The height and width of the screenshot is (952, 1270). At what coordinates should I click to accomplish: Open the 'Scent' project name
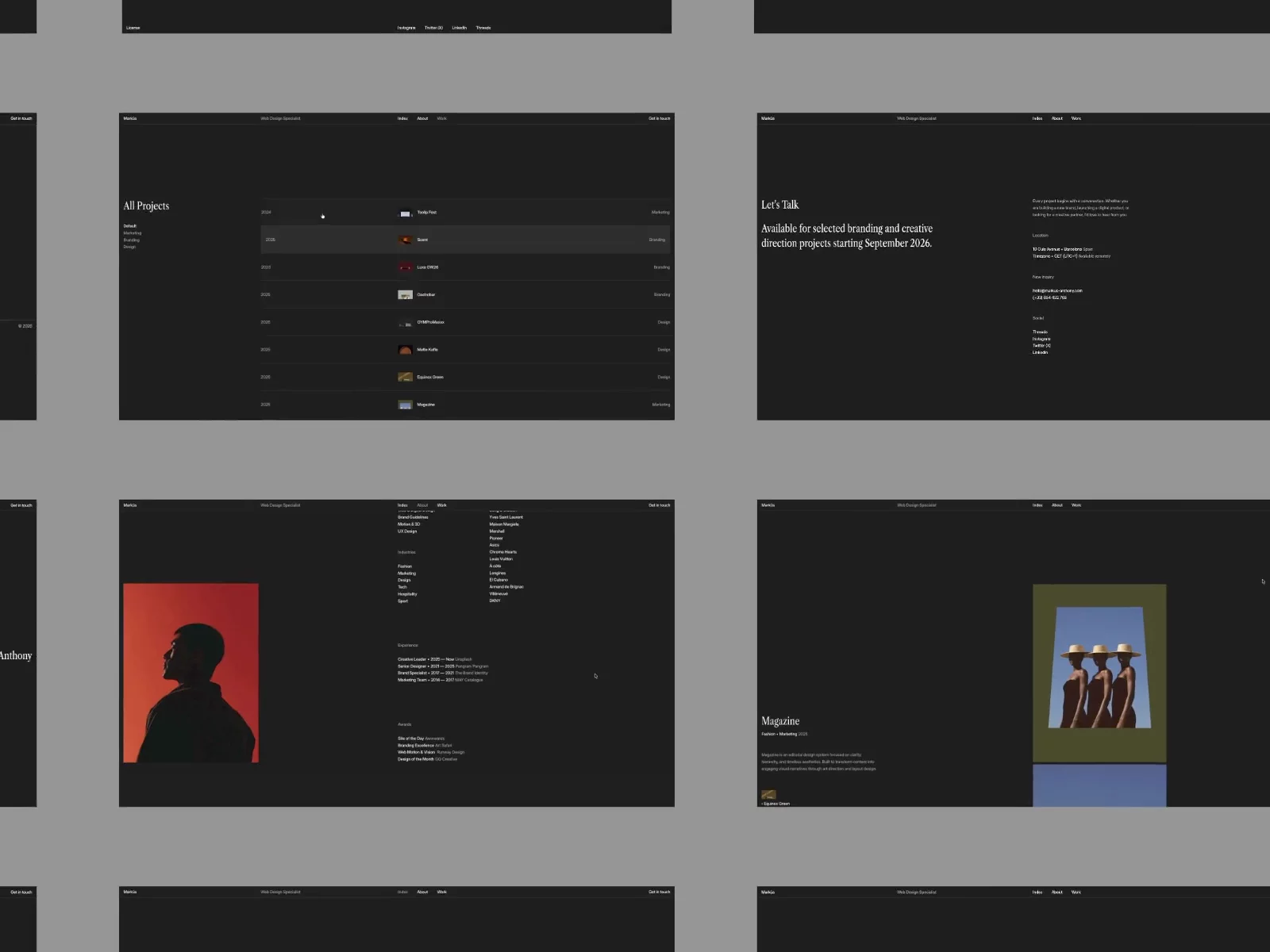(422, 240)
